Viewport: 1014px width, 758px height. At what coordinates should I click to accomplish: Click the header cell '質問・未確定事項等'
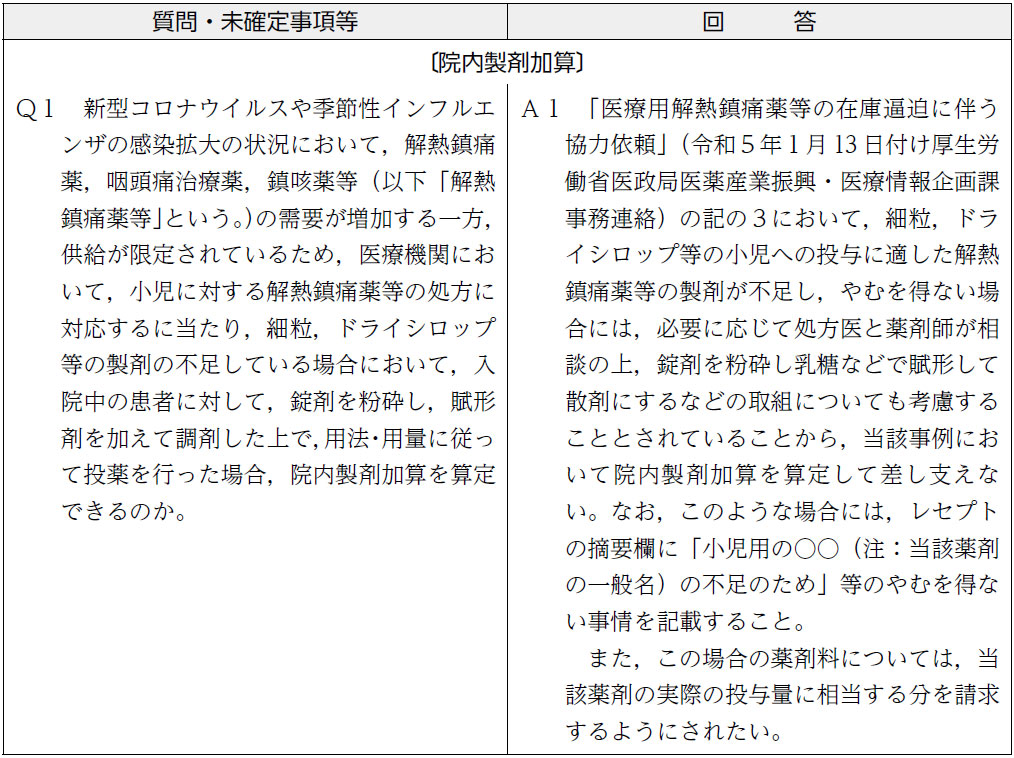coord(255,21)
